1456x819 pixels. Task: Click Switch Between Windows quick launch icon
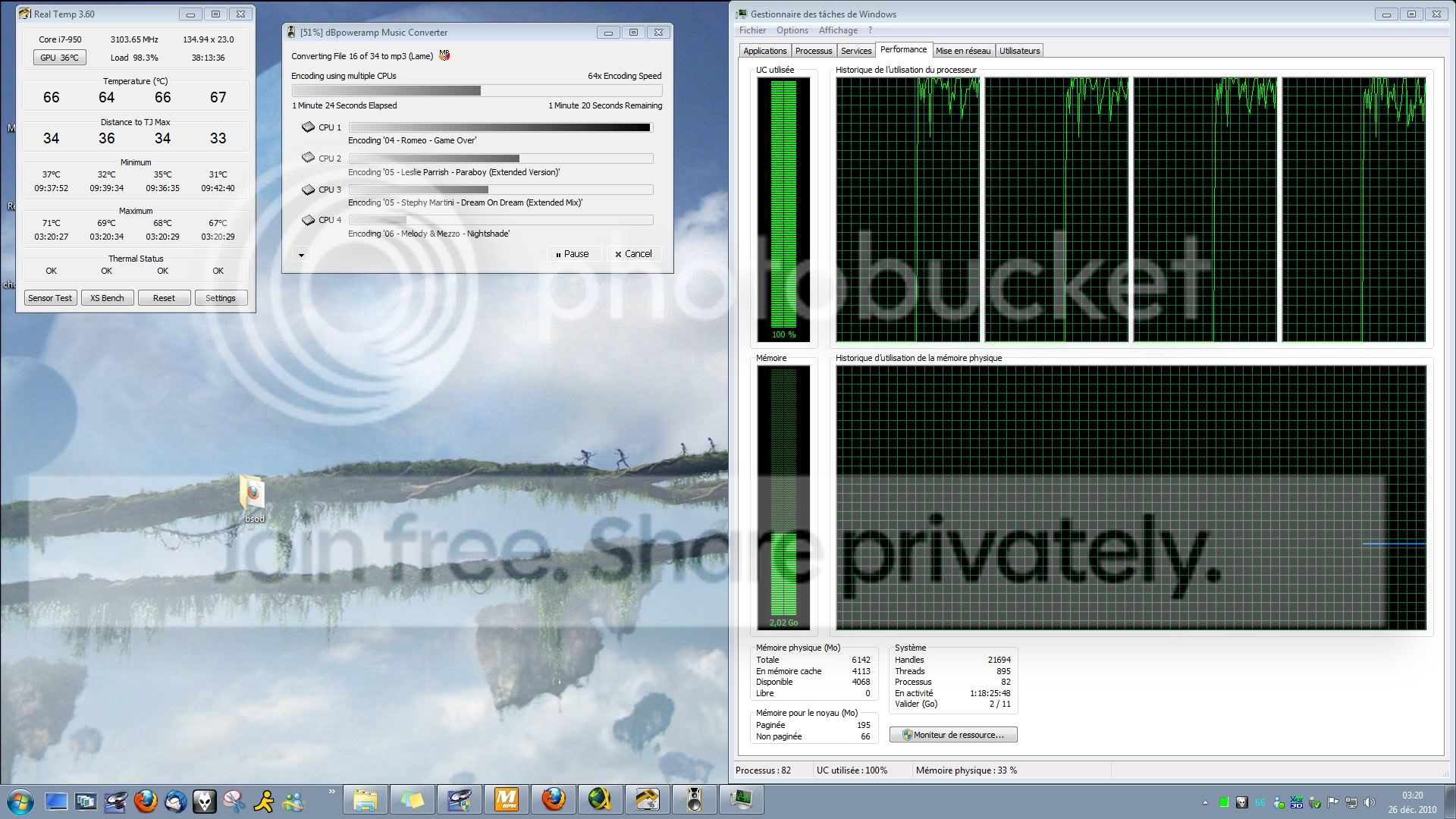pos(86,801)
